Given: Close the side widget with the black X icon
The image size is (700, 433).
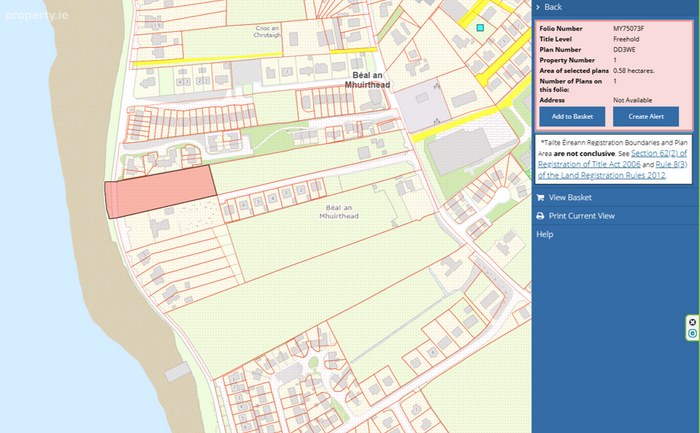Looking at the screenshot, I should tap(692, 322).
